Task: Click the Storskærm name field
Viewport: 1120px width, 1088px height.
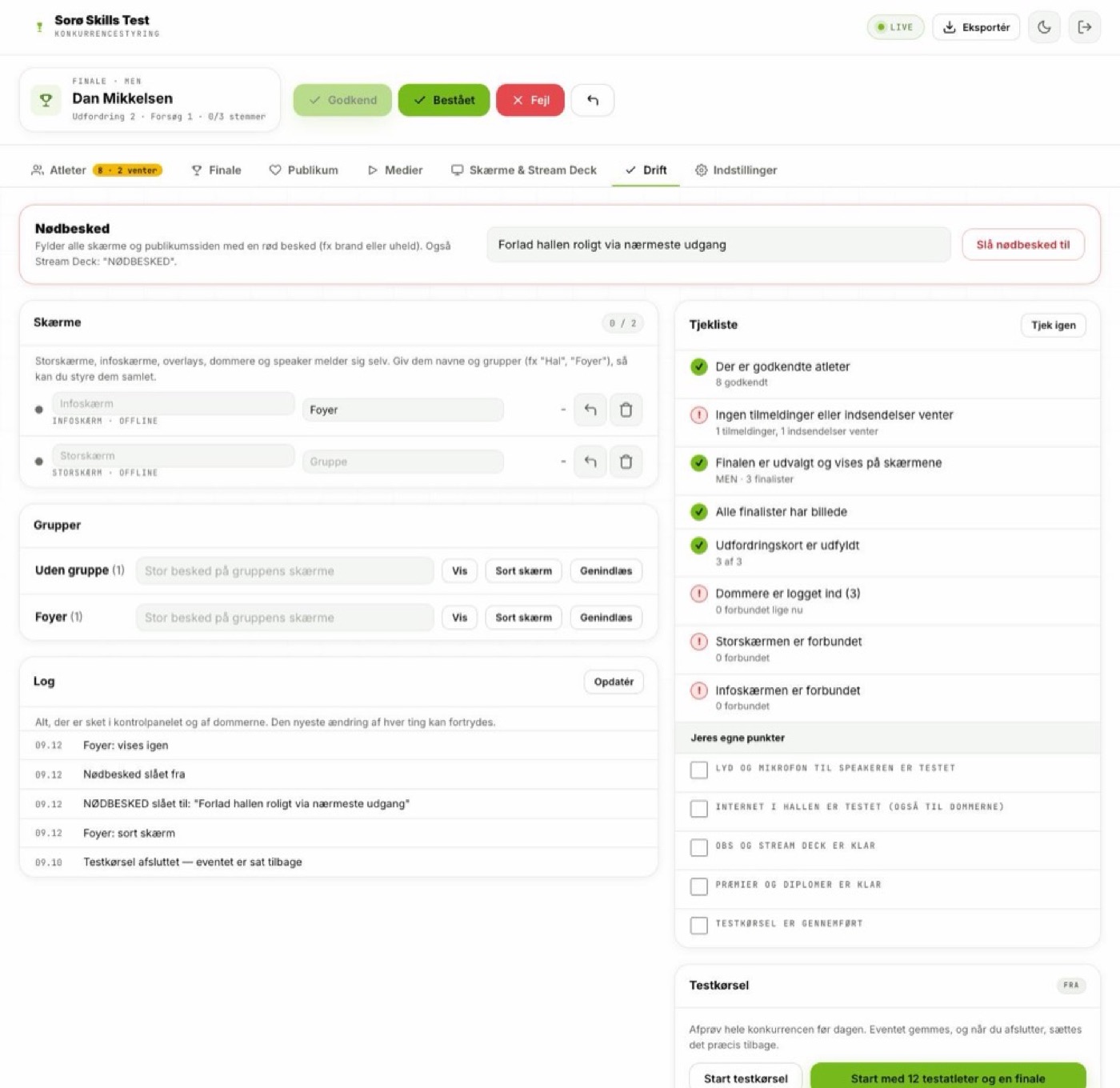Action: pos(174,456)
